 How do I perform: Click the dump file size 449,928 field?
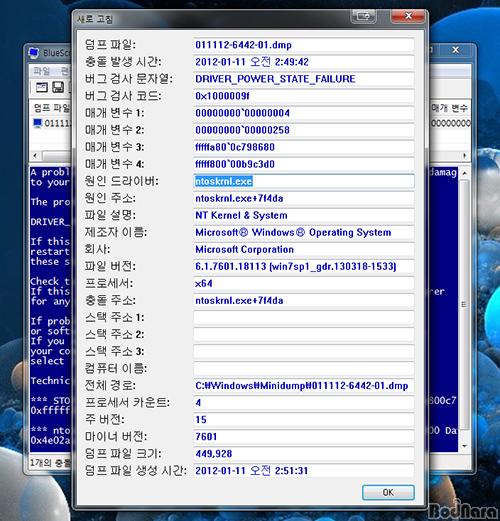(304, 453)
